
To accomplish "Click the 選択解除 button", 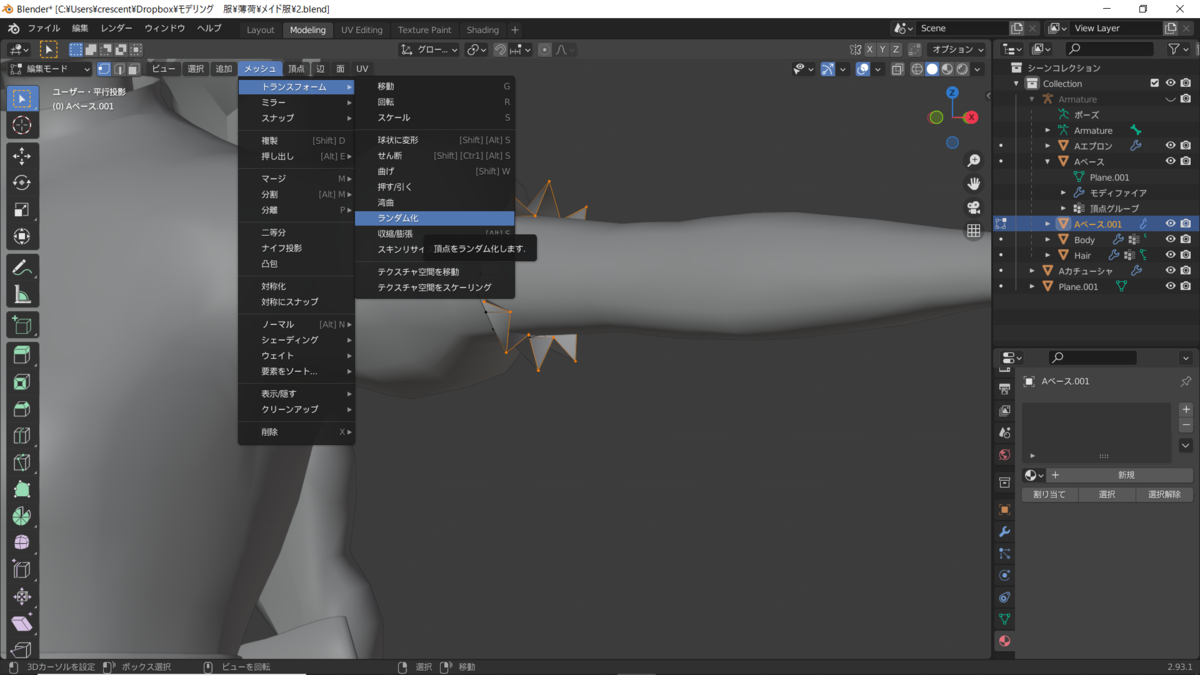I will click(x=1164, y=494).
